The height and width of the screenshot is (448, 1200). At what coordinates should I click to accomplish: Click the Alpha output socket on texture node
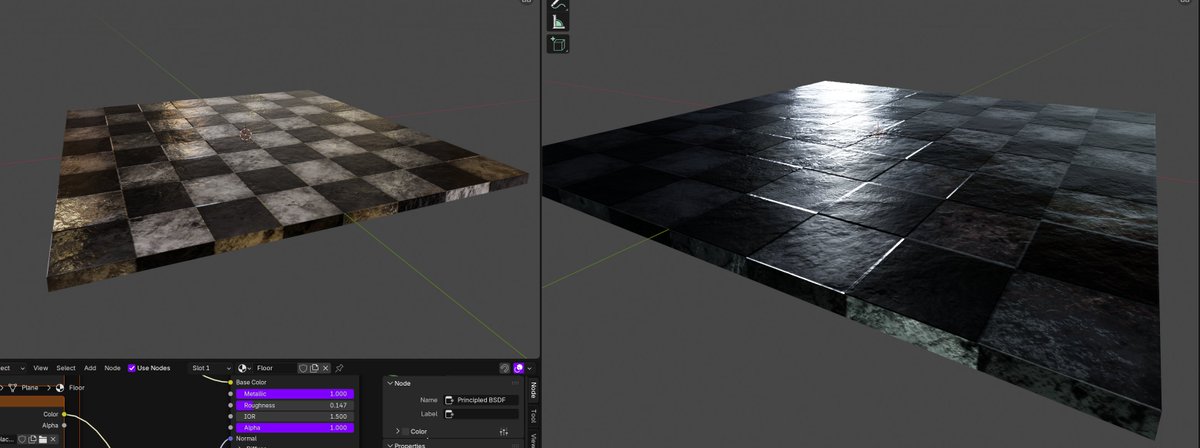coord(64,425)
